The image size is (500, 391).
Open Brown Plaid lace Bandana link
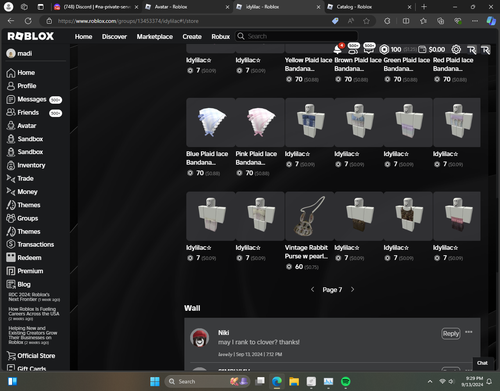point(358,64)
